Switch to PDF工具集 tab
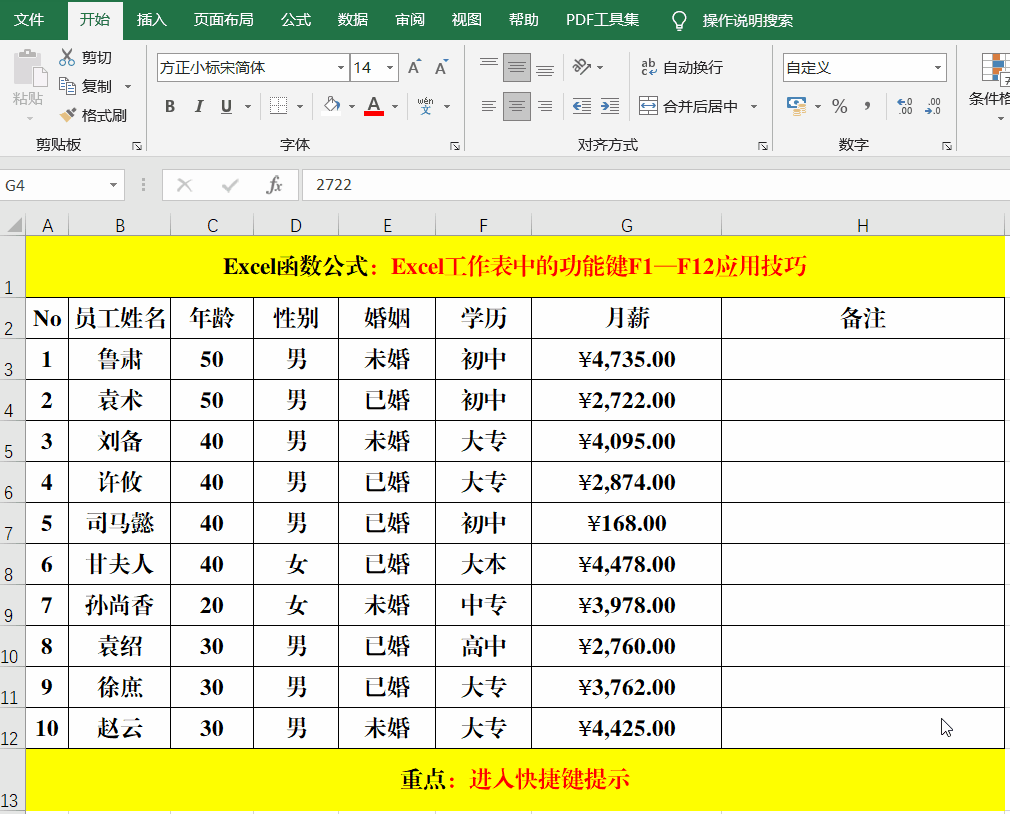Viewport: 1010px width, 814px height. [x=603, y=20]
